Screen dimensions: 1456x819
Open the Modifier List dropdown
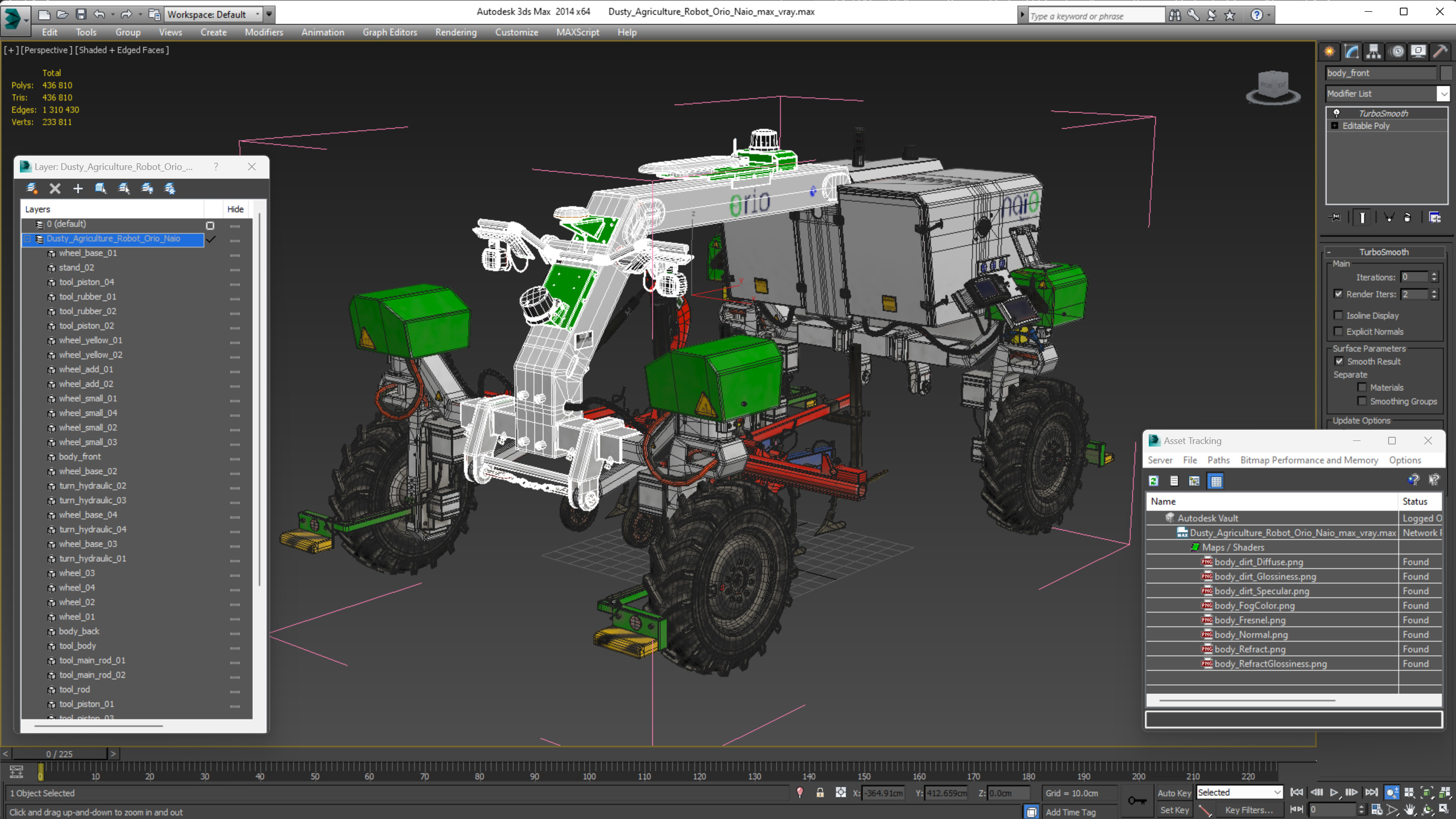click(1444, 94)
